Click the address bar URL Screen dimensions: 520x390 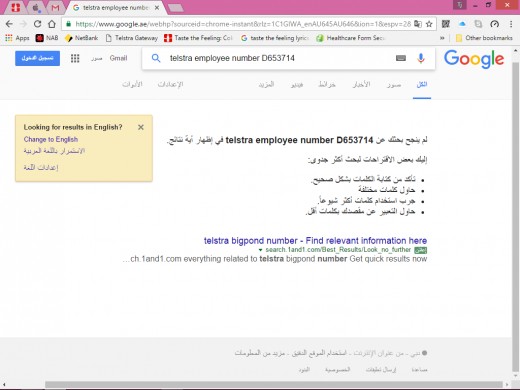pyautogui.click(x=243, y=24)
